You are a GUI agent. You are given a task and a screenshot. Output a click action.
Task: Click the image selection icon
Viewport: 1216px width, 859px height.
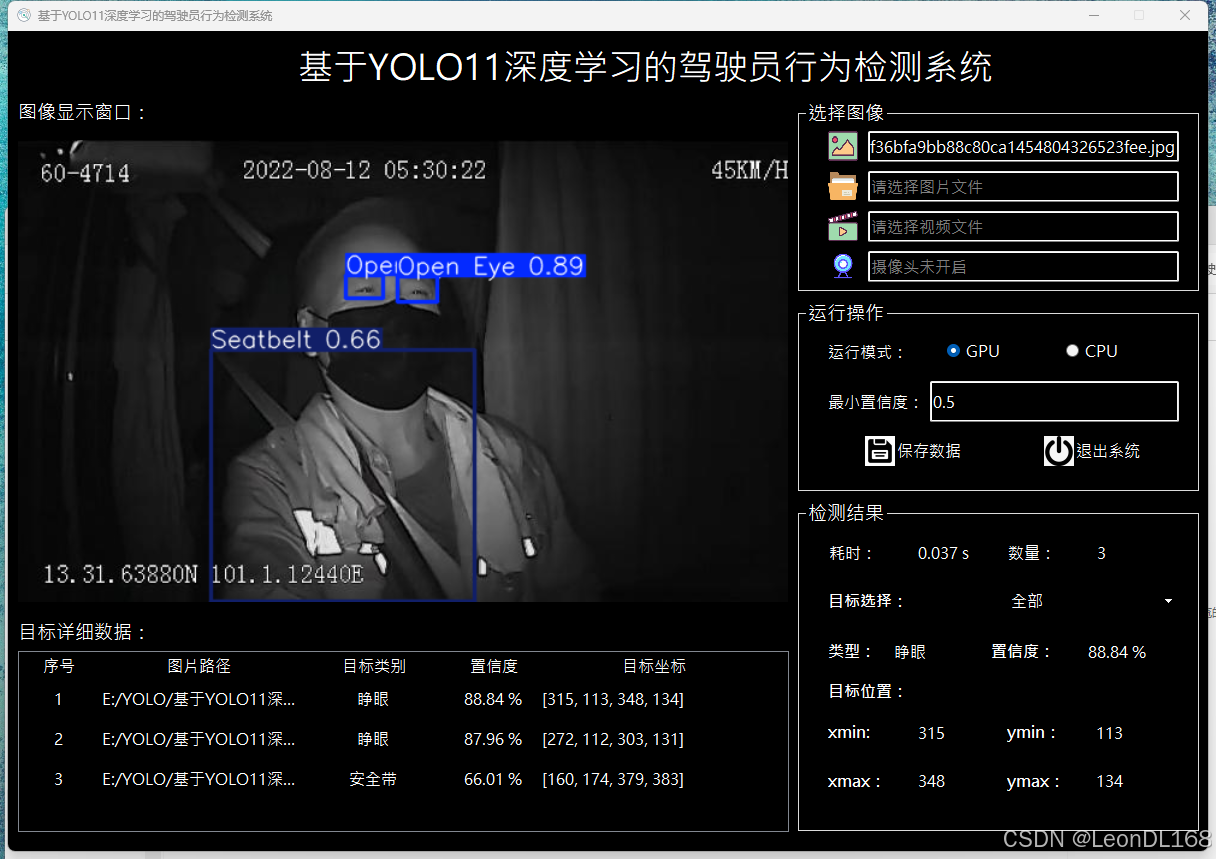[843, 146]
